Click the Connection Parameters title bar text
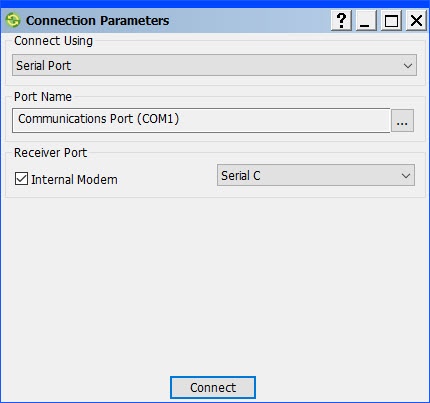430x403 pixels. click(x=98, y=21)
